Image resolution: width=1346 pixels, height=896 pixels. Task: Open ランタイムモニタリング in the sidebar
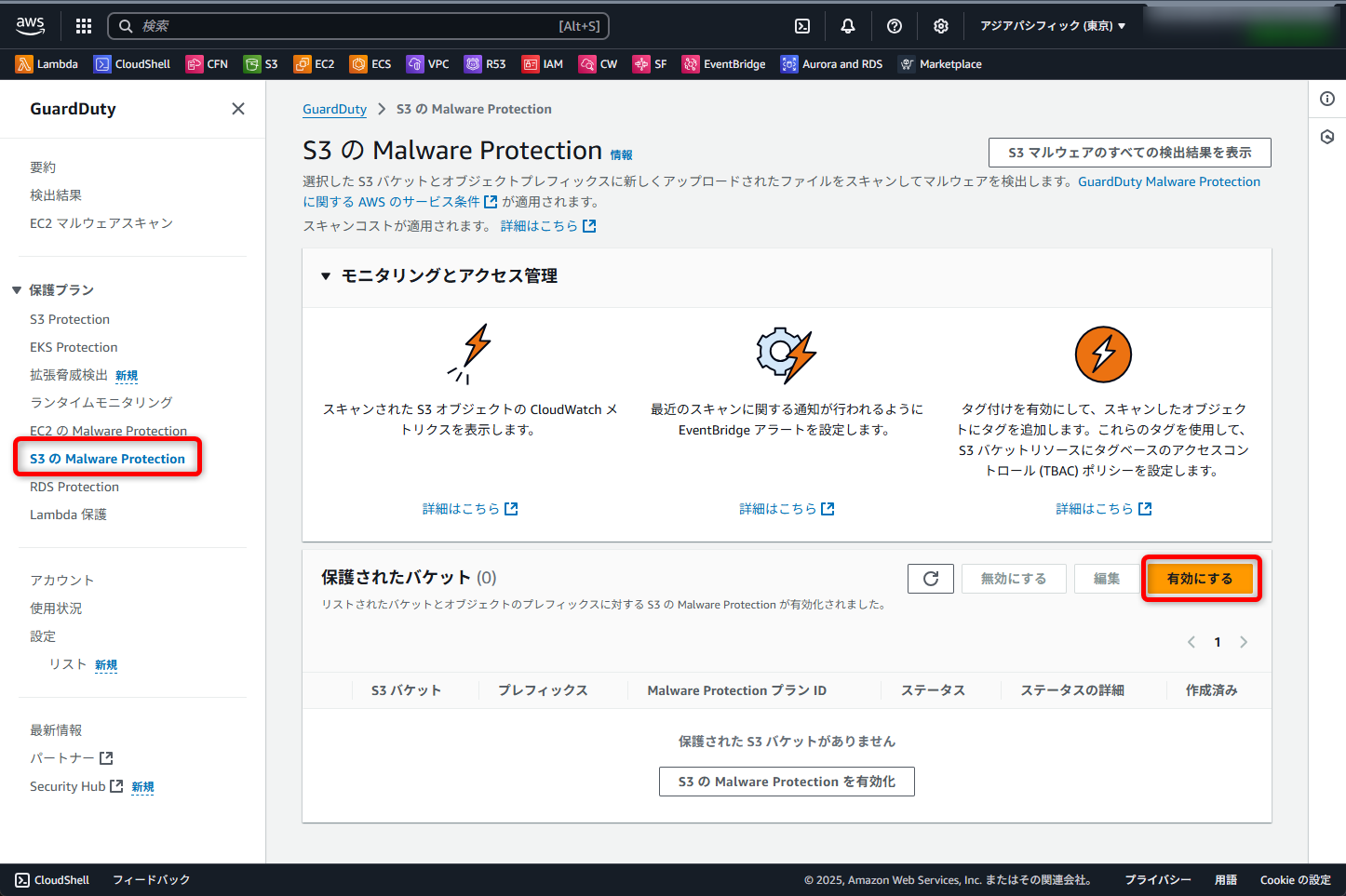pyautogui.click(x=101, y=403)
